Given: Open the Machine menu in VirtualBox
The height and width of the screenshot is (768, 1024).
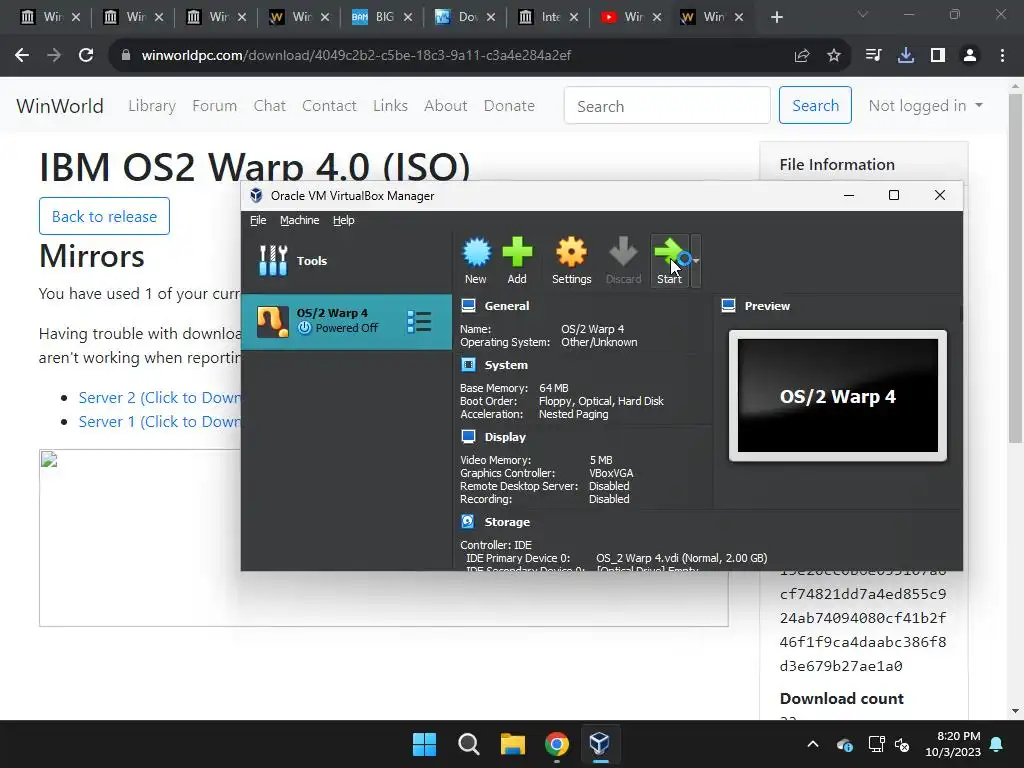Looking at the screenshot, I should pos(300,220).
